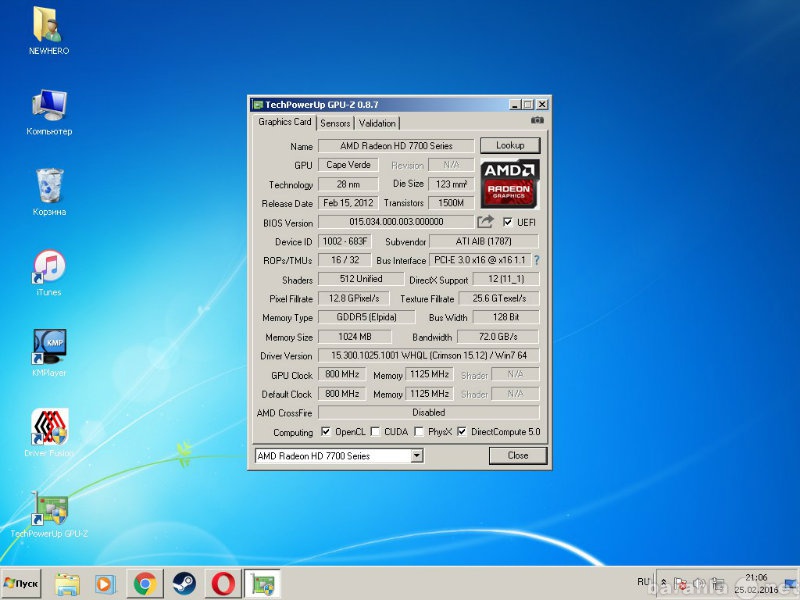
Task: Click the AMD CrossFire Disabled field
Action: [429, 412]
